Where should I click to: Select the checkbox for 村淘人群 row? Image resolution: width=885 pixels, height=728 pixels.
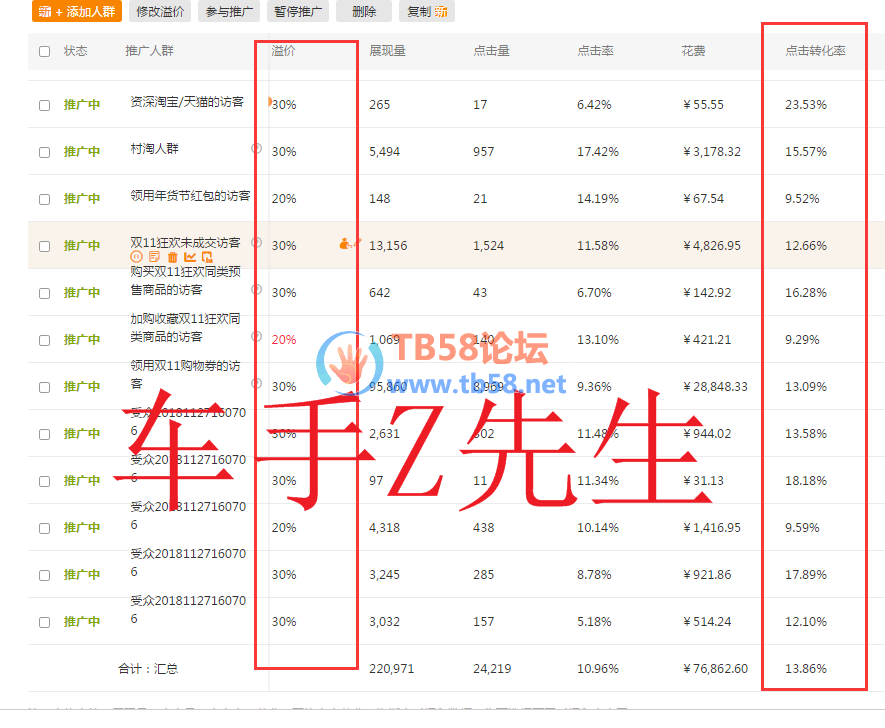(44, 152)
